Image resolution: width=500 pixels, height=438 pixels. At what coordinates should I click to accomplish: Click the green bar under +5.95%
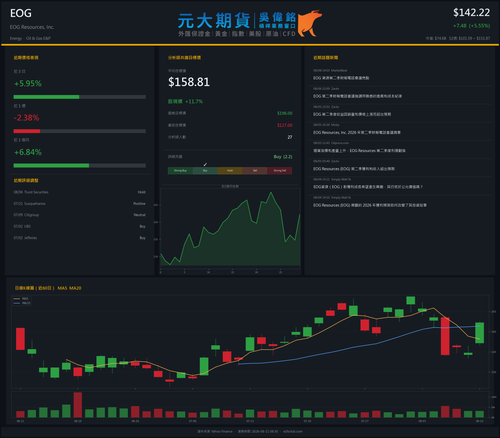(46, 97)
